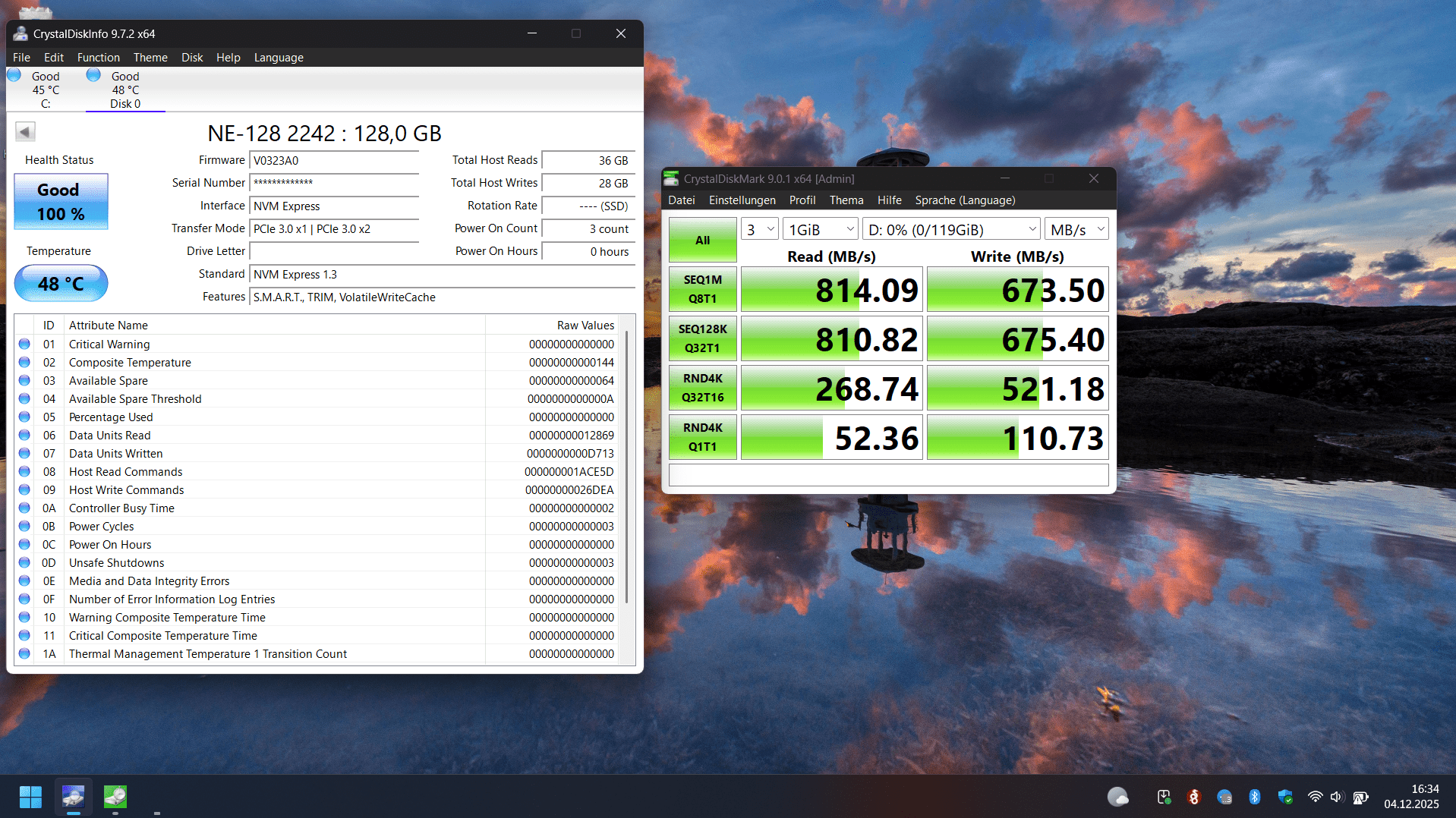Click the status orb beside Available Spare row 03

tap(24, 381)
